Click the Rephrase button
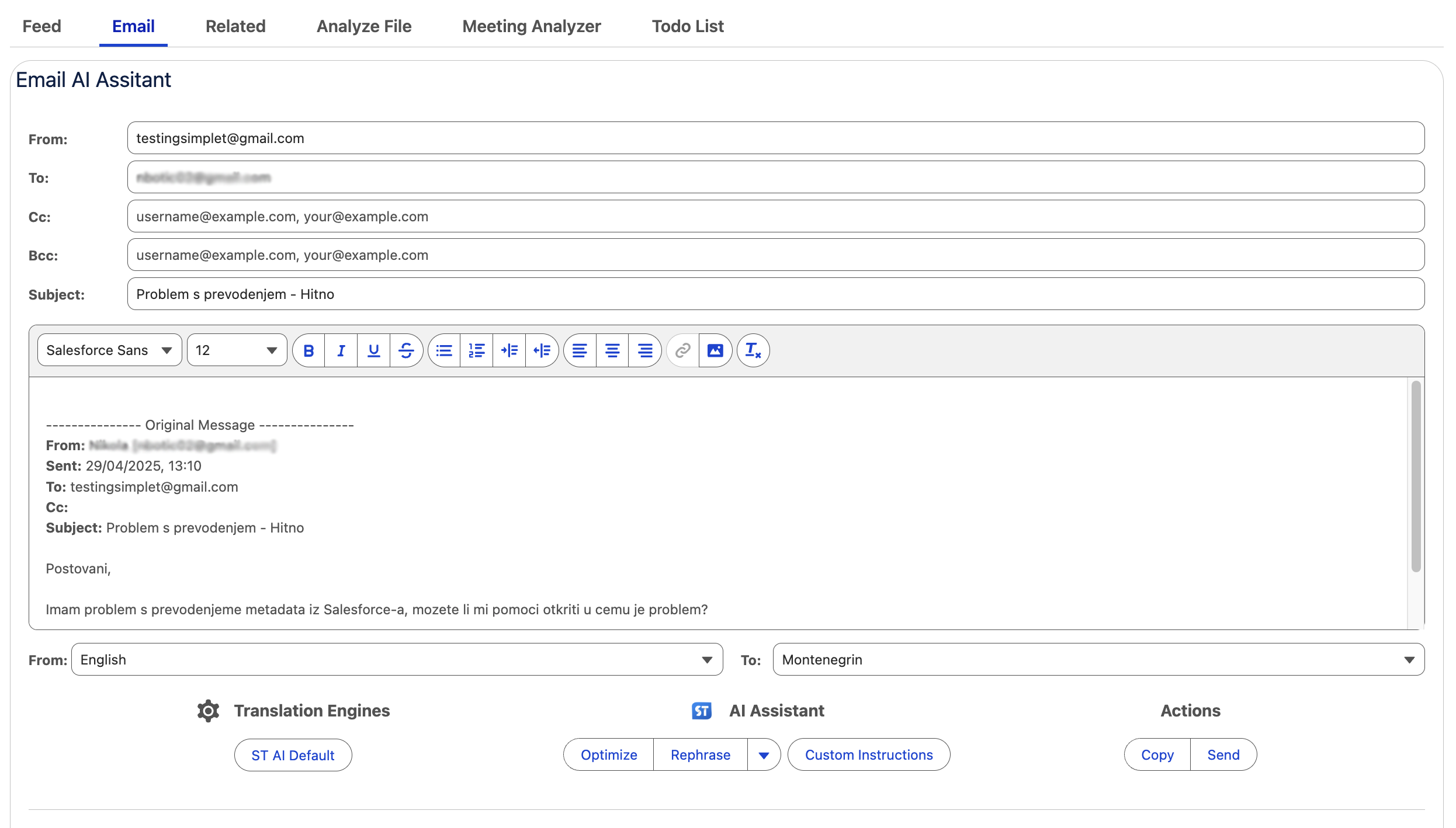The width and height of the screenshot is (1456, 828). (x=701, y=755)
